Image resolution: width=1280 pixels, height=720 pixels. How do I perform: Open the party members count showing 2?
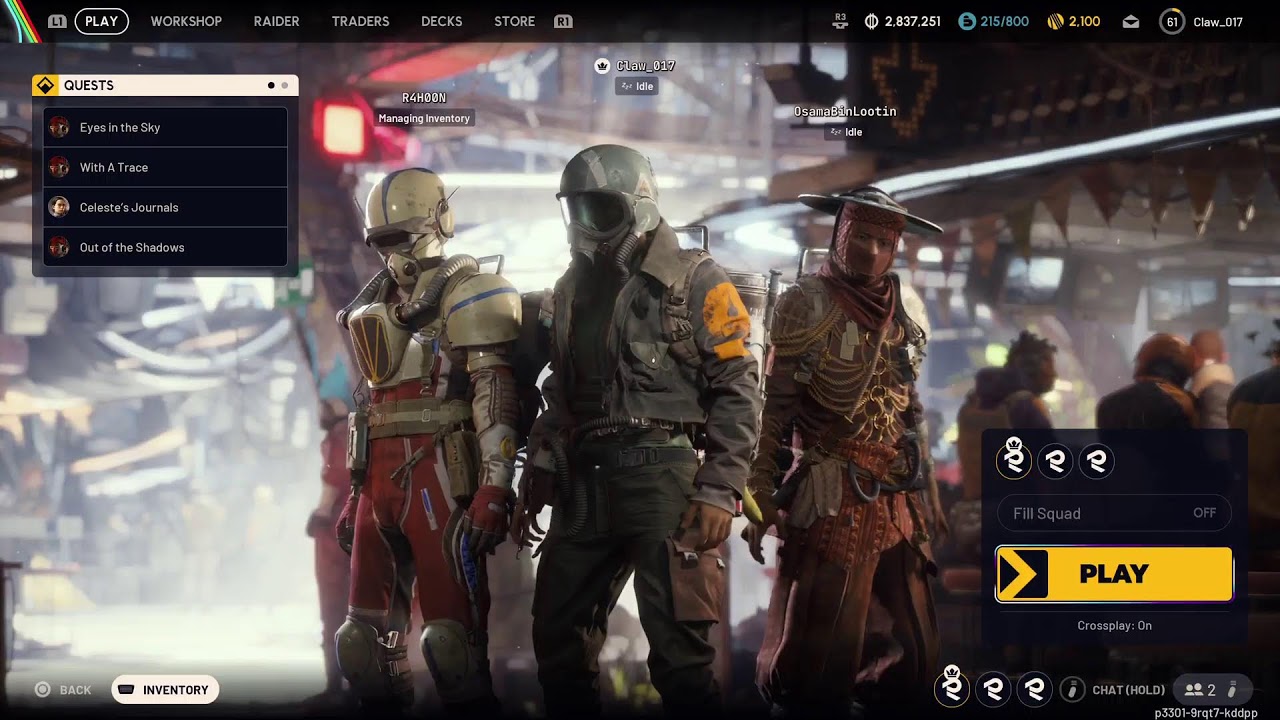coord(1200,690)
